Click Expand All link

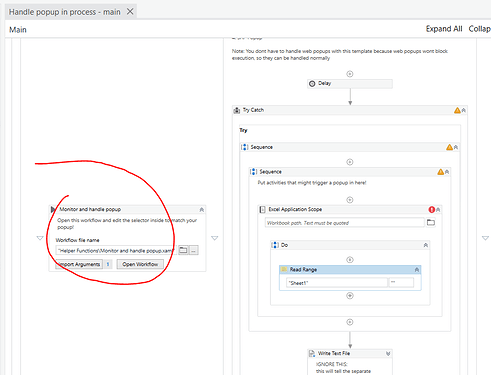(x=444, y=29)
